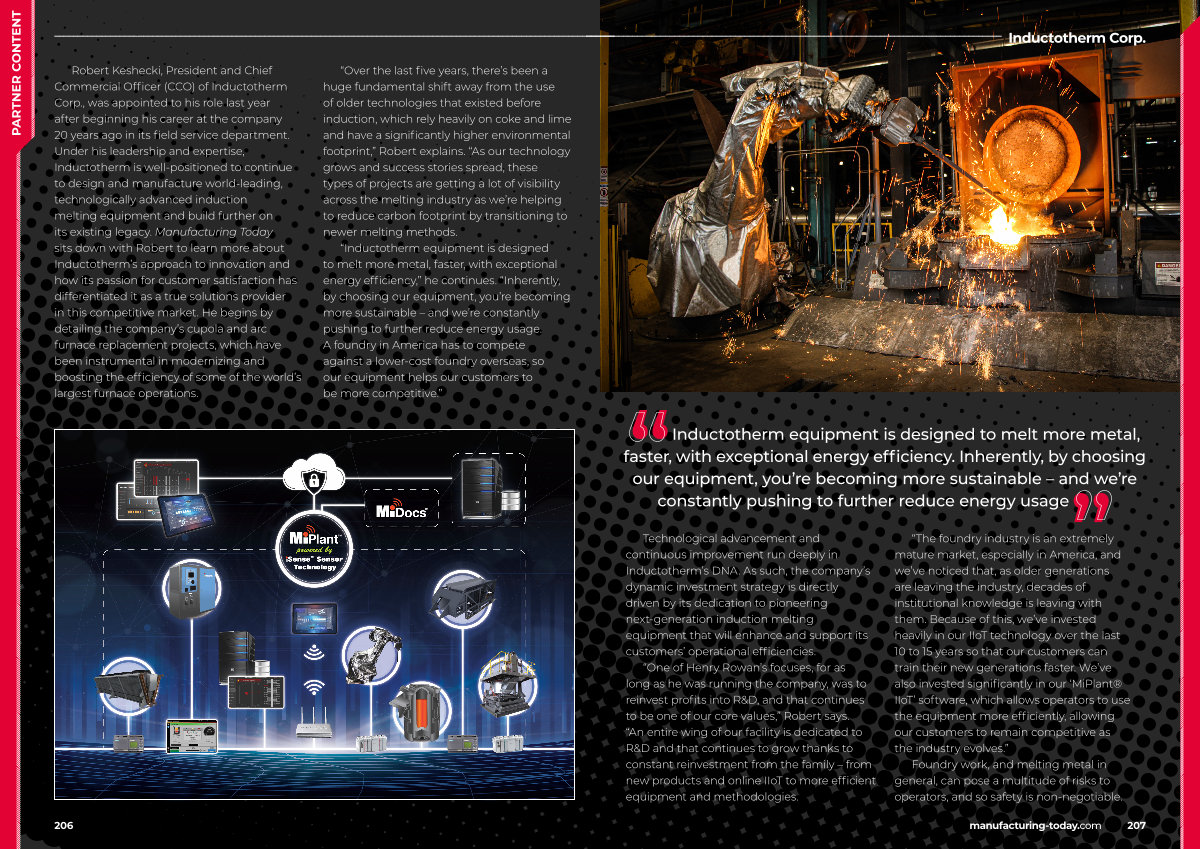Click the Inductotherm Corp. header title
Image resolution: width=1200 pixels, height=849 pixels.
pos(1077,38)
